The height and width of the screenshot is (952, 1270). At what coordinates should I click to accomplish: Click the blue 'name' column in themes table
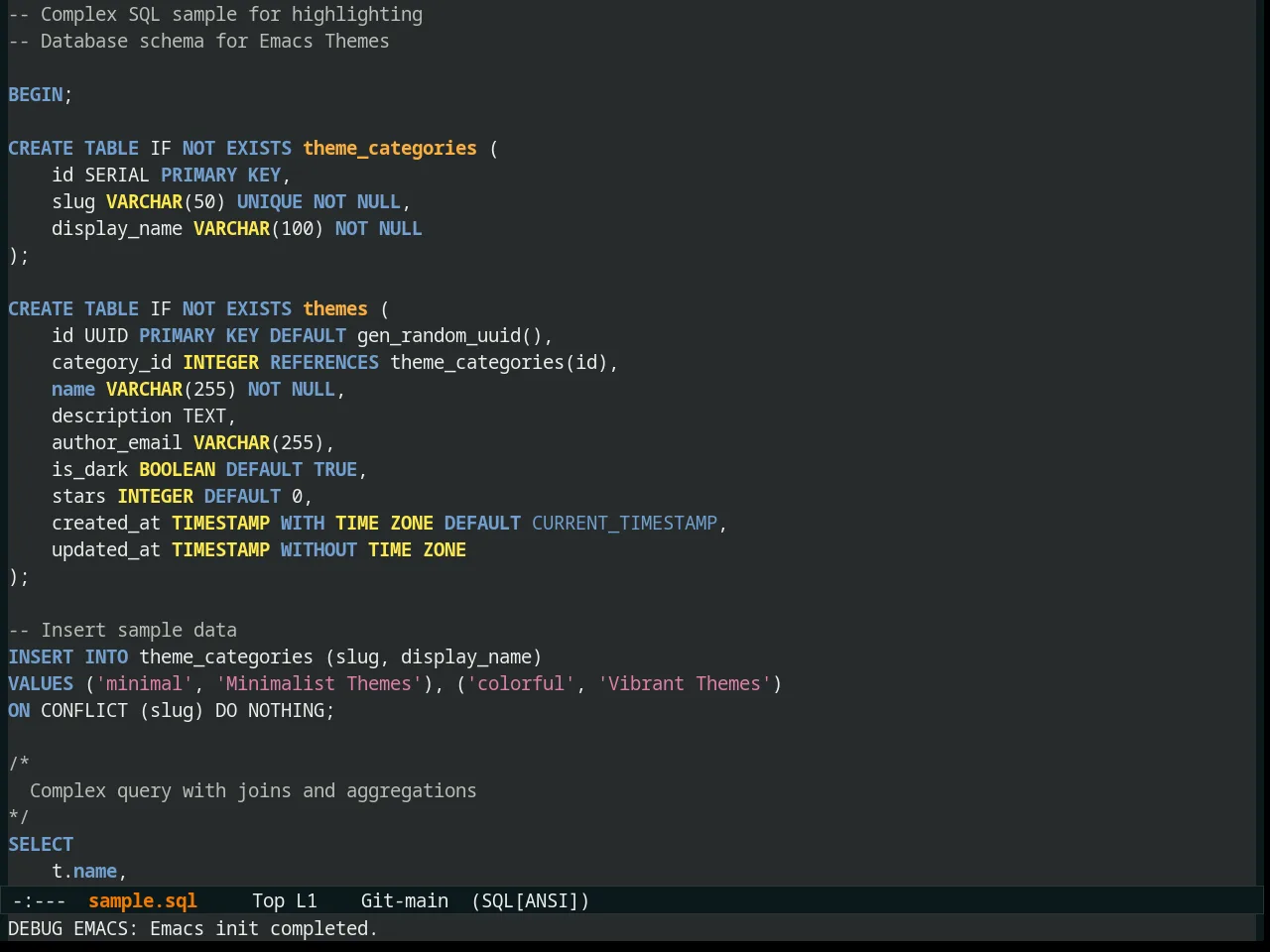pyautogui.click(x=73, y=389)
